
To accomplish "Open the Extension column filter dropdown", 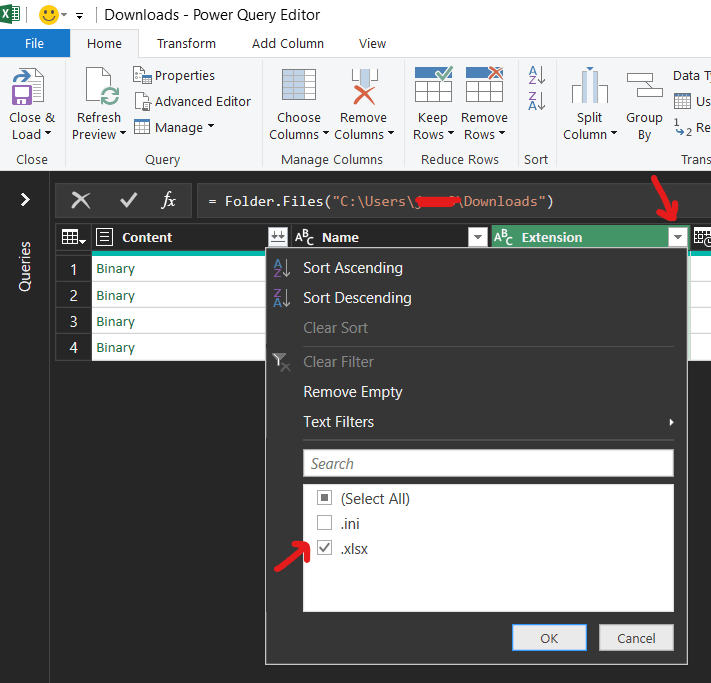I will click(x=678, y=237).
